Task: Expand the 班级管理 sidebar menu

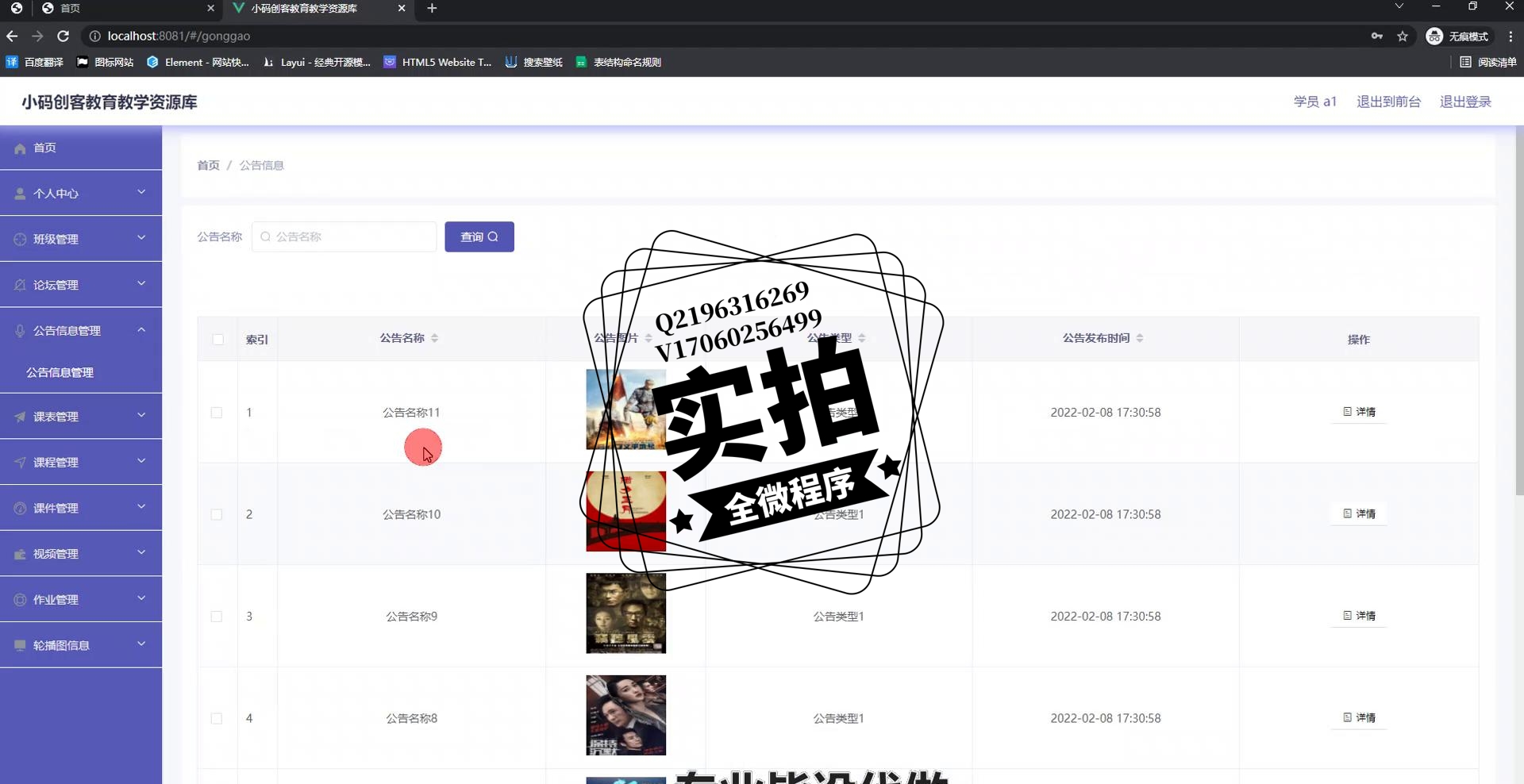Action: (81, 239)
